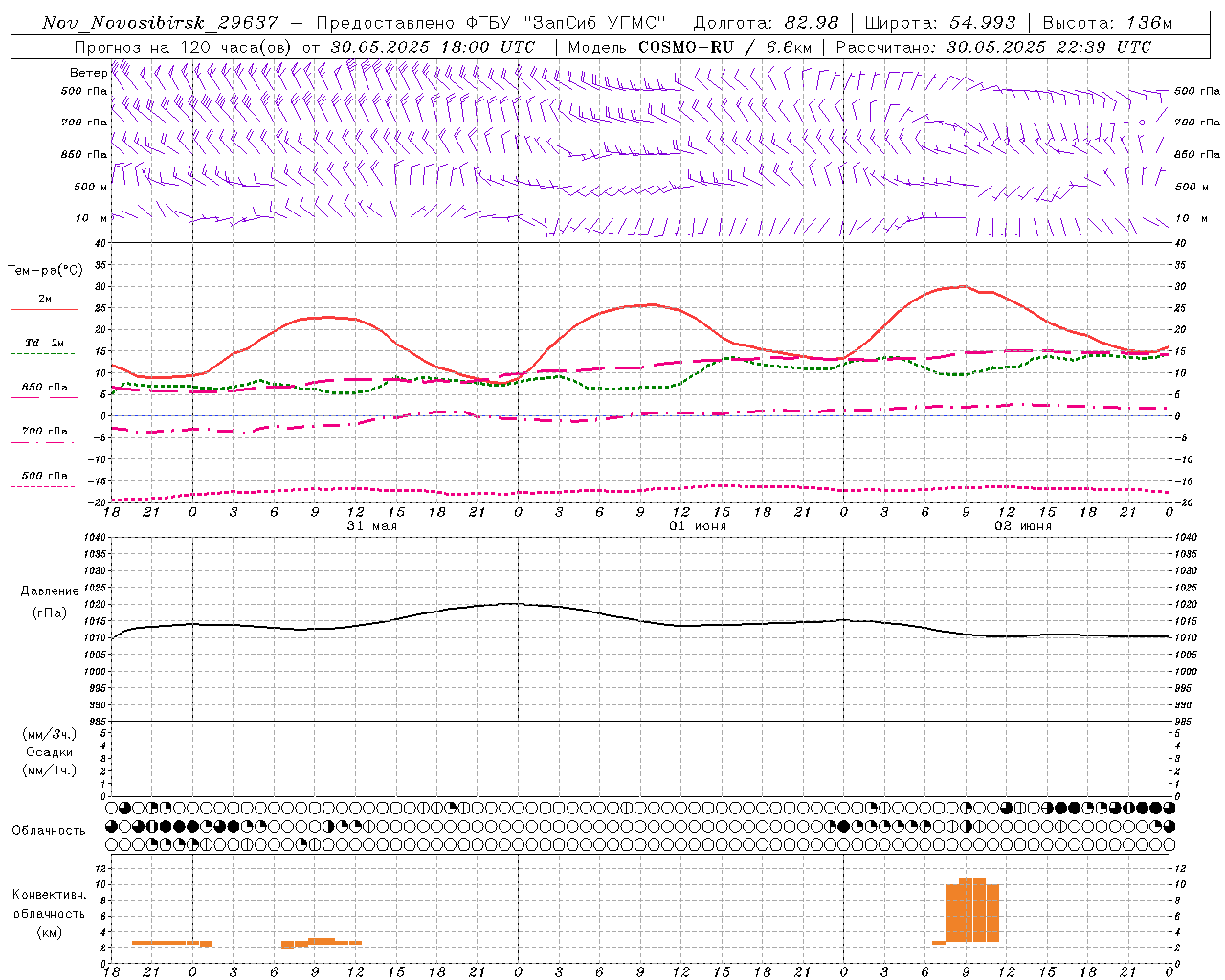Click the tall orange convective bars on 02 июня
This screenshot has height=980, width=1225.
pos(972,910)
